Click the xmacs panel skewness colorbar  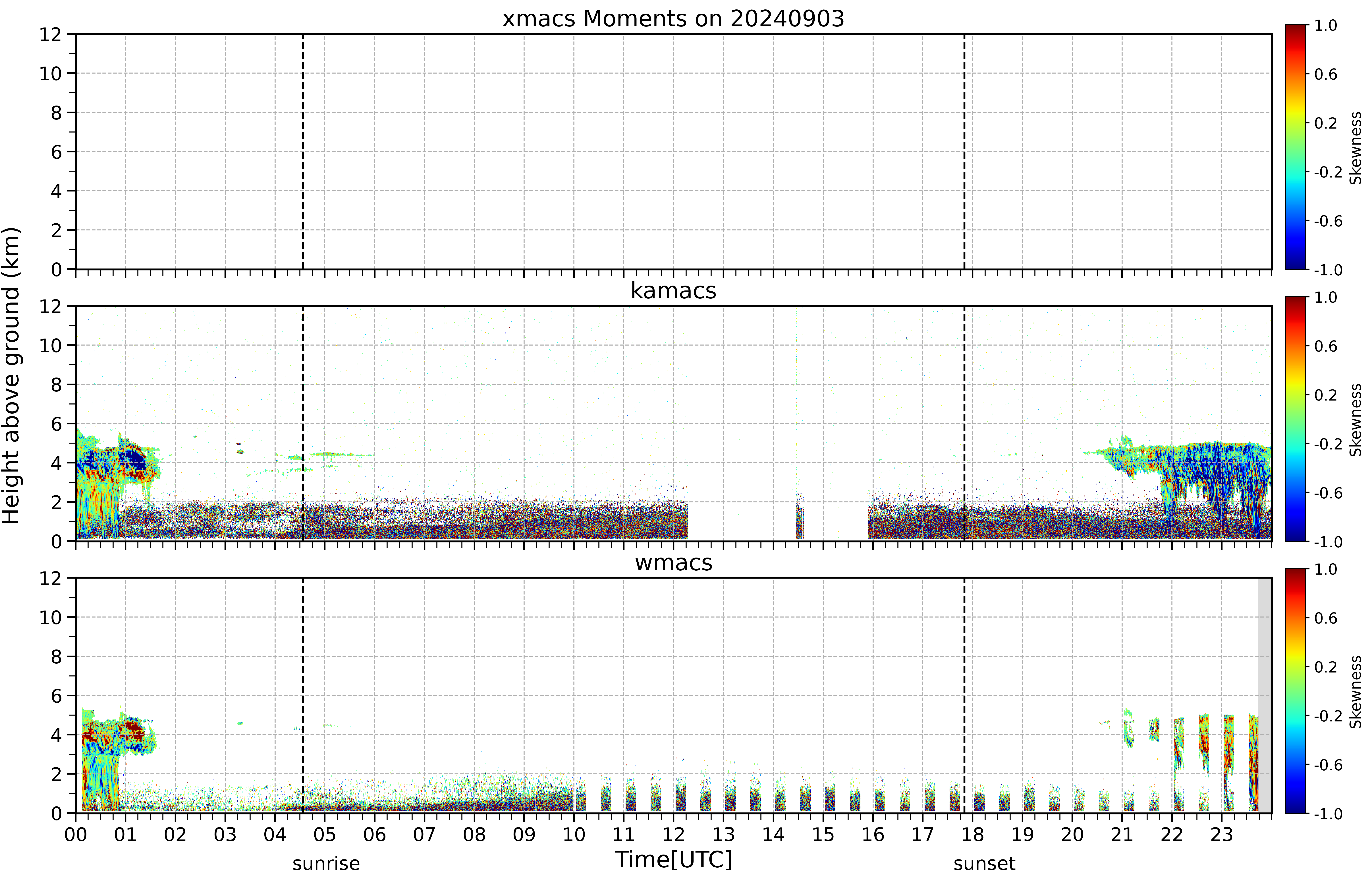point(1295,147)
